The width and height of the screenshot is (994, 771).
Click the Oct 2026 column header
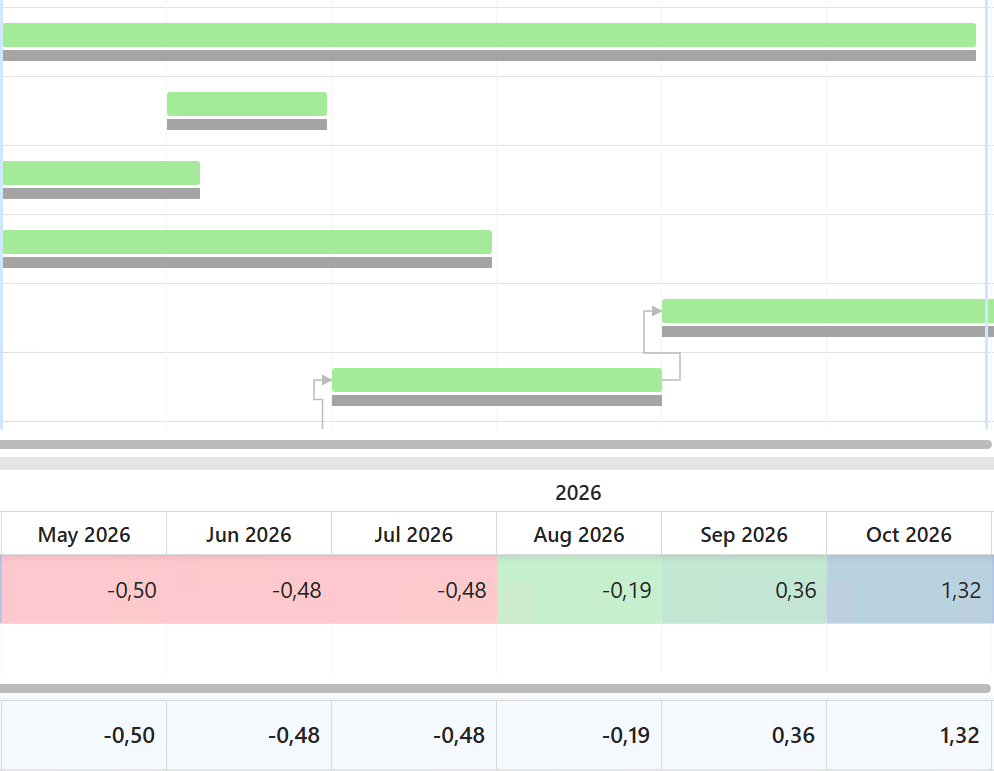(909, 535)
